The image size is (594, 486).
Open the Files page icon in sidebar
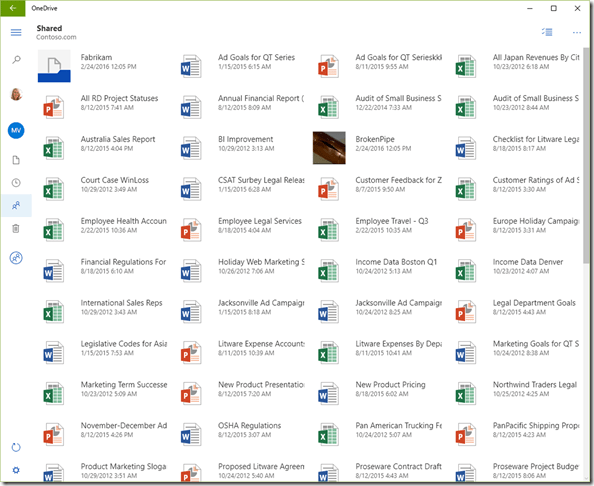coord(16,160)
